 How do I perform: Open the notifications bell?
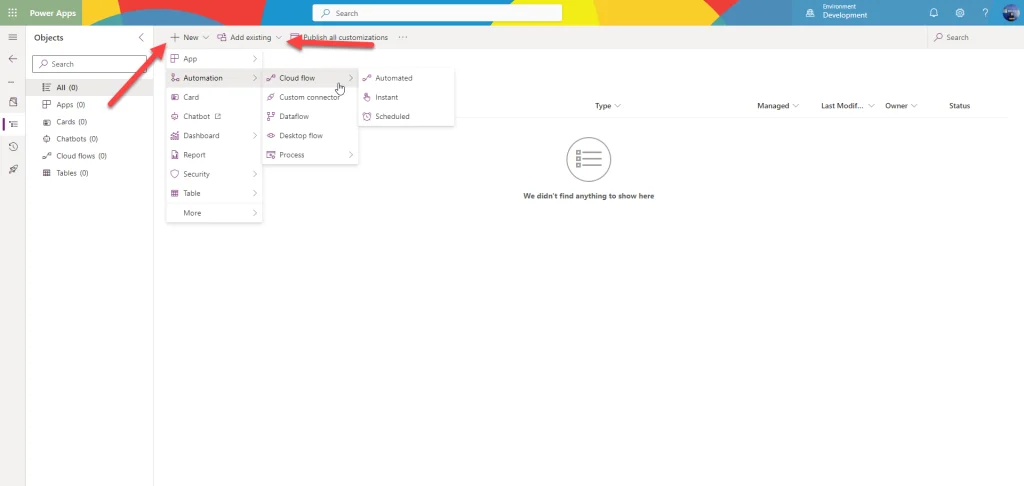934,13
